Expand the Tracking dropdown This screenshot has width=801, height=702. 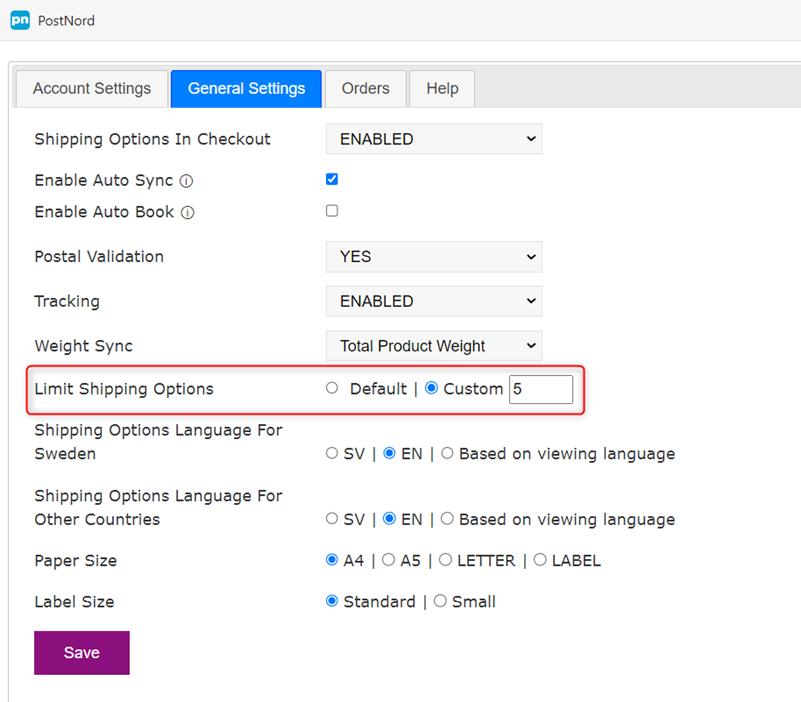click(x=434, y=301)
